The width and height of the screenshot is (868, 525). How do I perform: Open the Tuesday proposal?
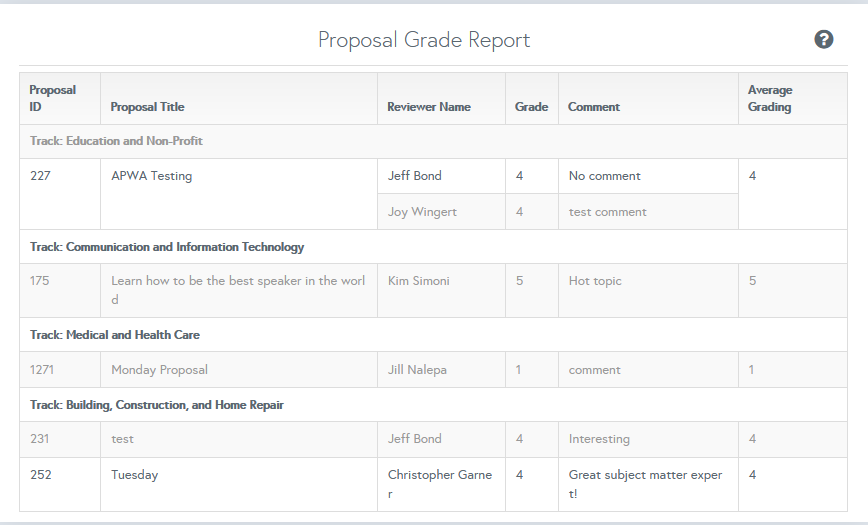[134, 475]
